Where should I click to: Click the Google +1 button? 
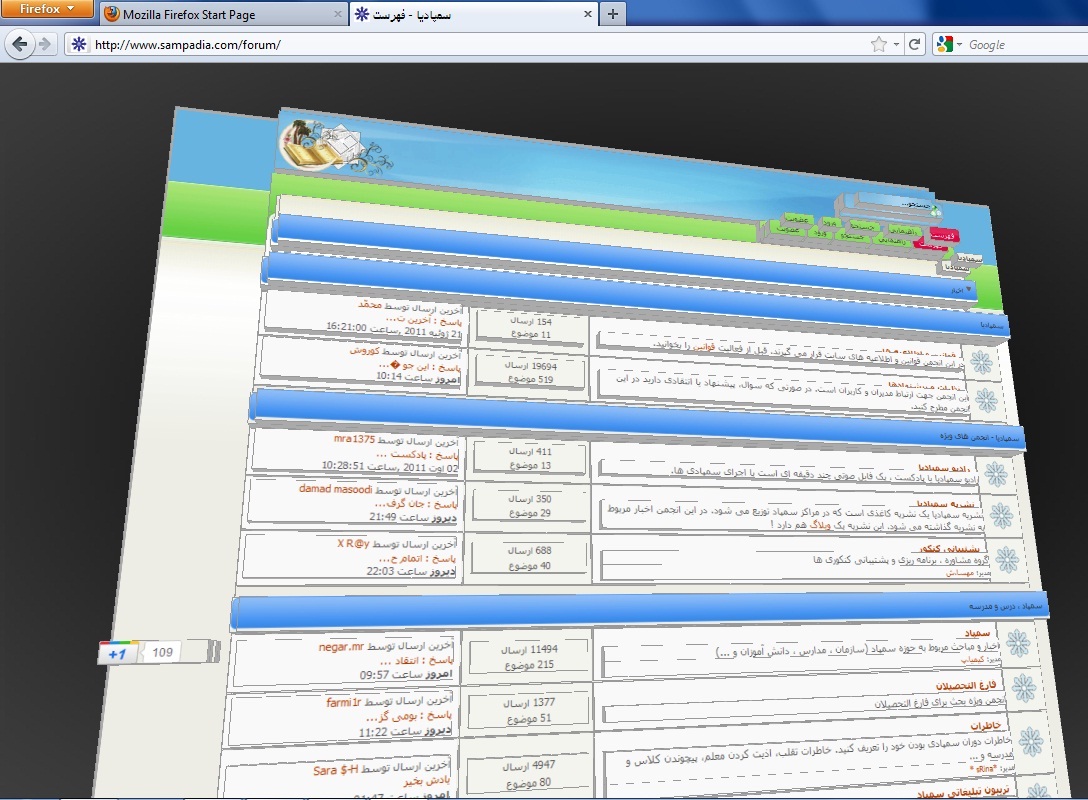pyautogui.click(x=118, y=653)
